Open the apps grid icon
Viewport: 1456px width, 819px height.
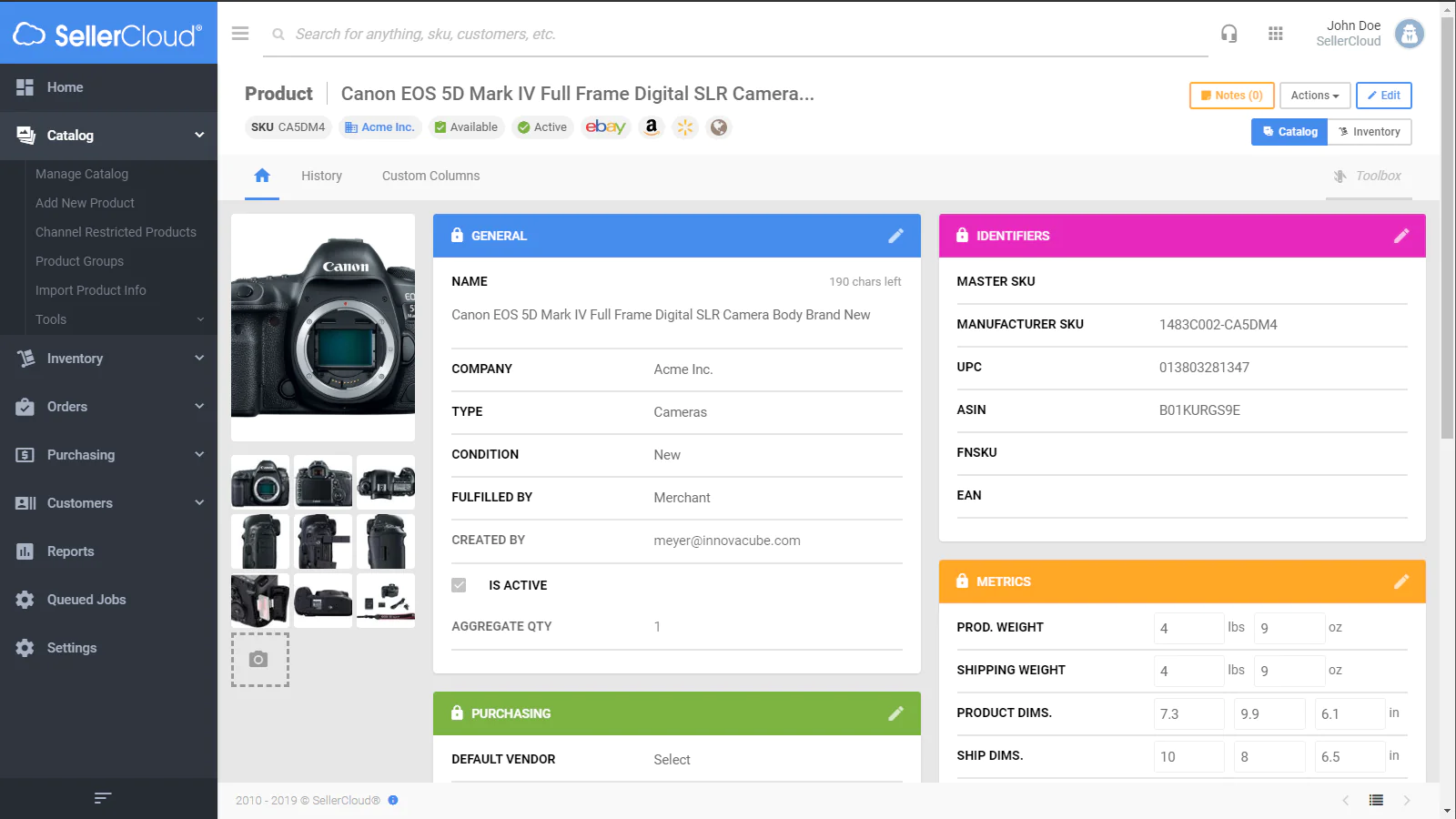pos(1275,34)
